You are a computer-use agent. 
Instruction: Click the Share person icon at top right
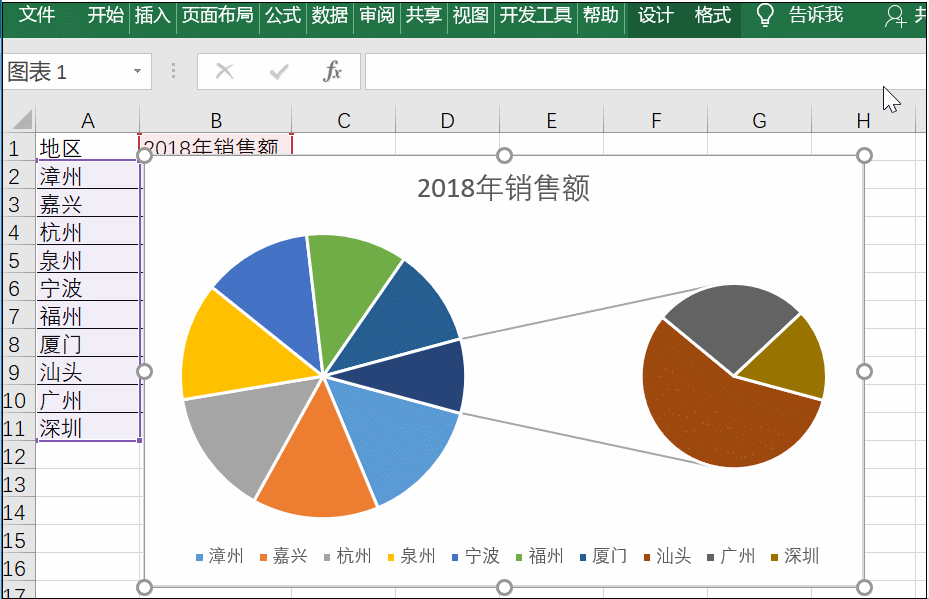(x=895, y=16)
